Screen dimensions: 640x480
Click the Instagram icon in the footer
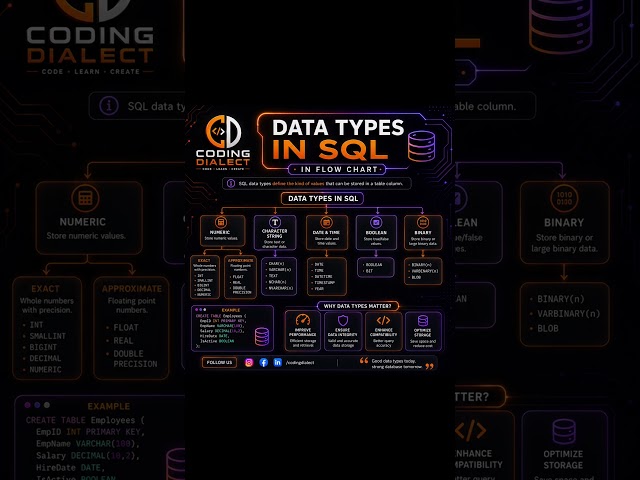[x=249, y=362]
